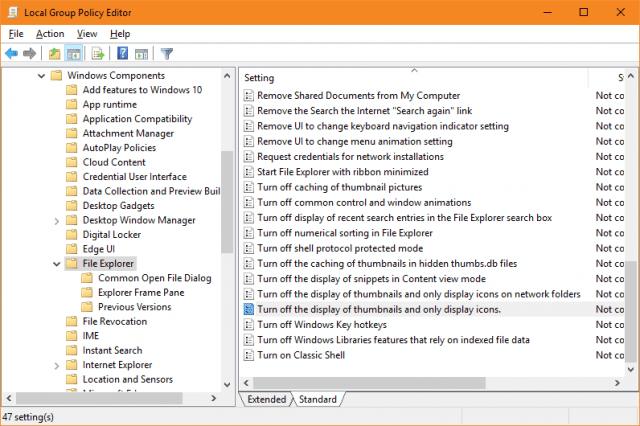640x426 pixels.
Task: Click the Edge UI folder icon
Action: coord(72,249)
